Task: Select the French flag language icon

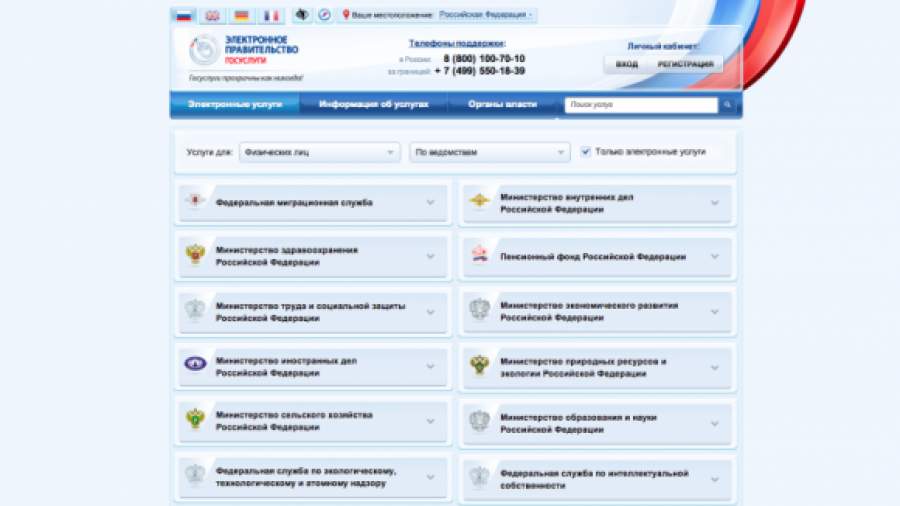Action: tap(271, 16)
